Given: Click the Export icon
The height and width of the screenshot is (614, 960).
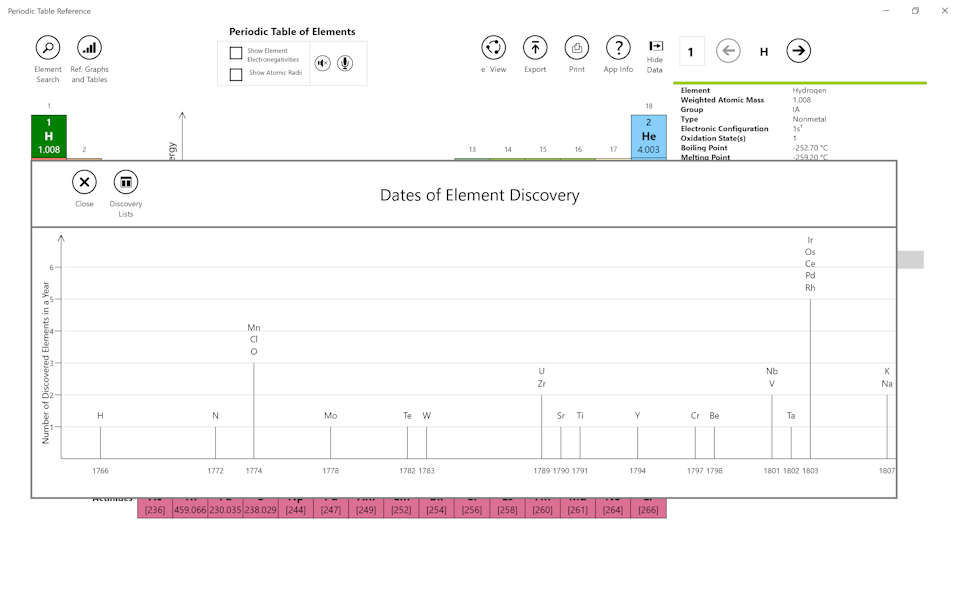Looking at the screenshot, I should [x=535, y=48].
